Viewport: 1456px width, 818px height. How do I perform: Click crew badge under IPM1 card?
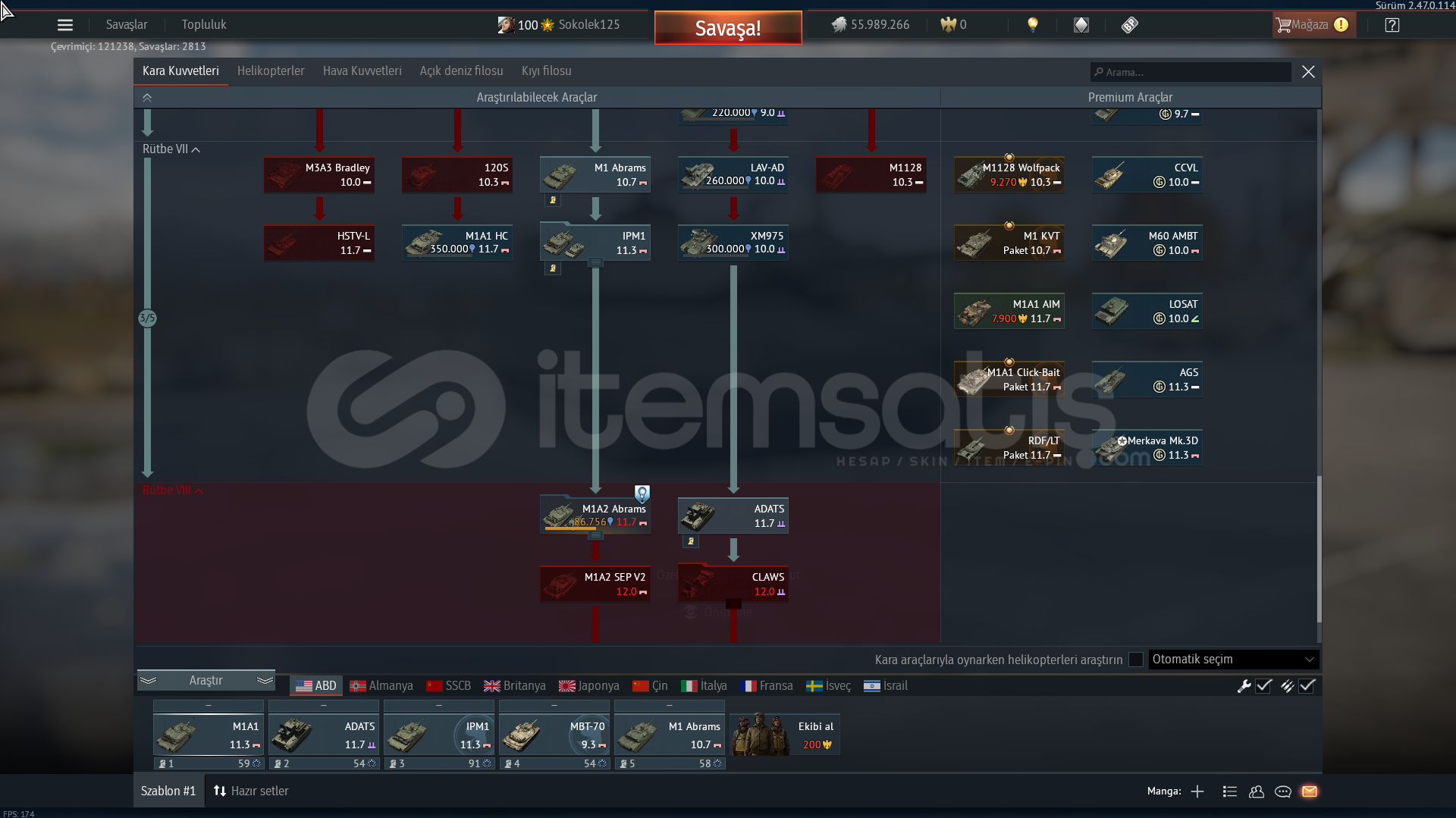pos(553,268)
